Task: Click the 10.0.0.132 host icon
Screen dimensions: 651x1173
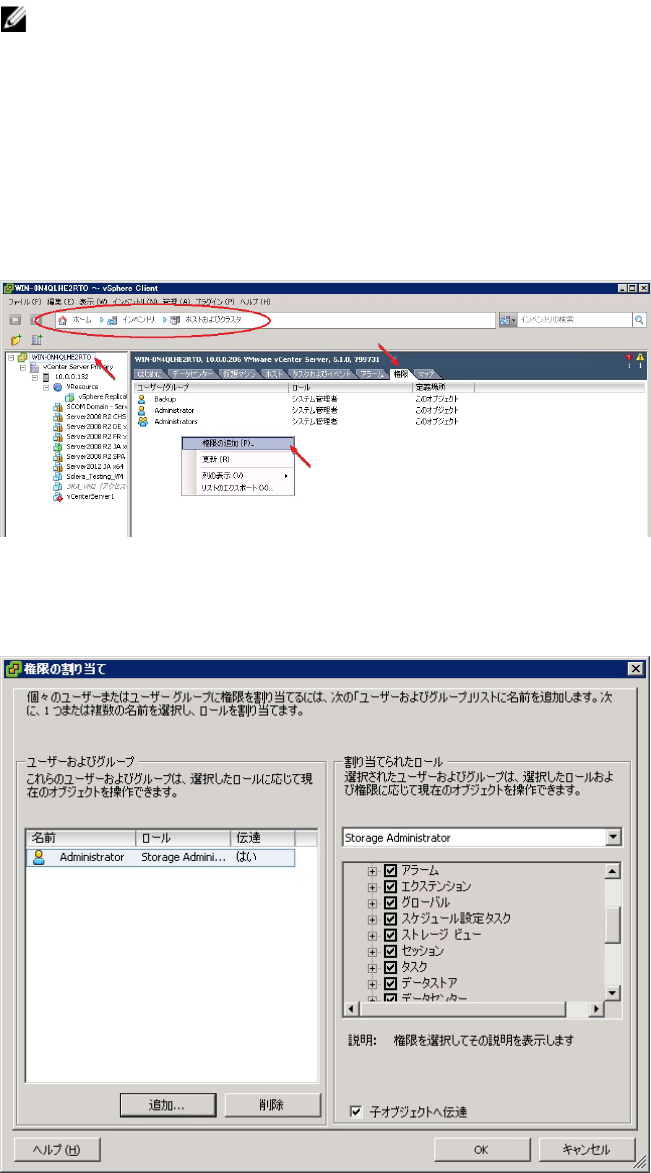Action: (x=46, y=377)
